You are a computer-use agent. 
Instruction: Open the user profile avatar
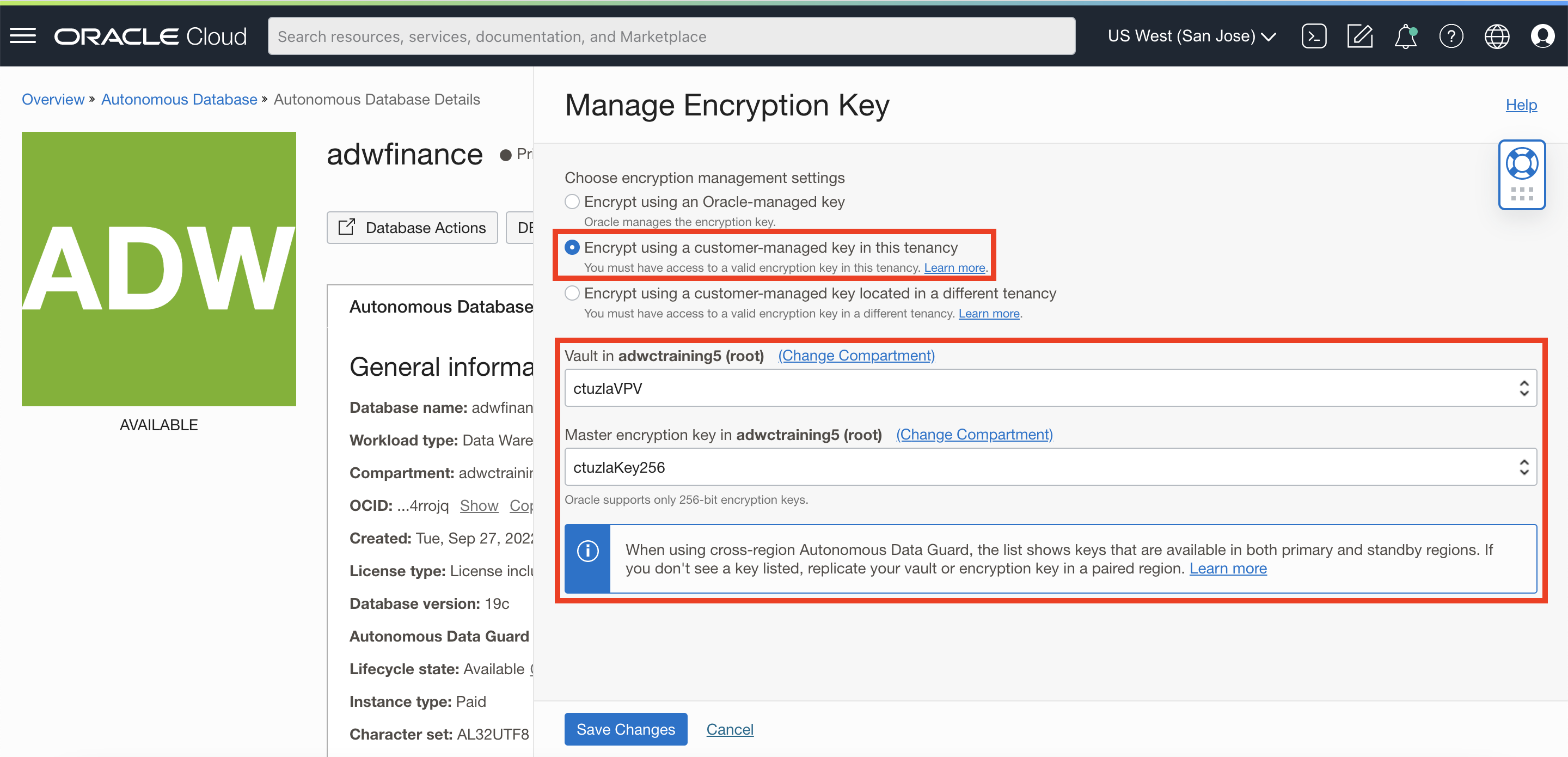click(1543, 36)
